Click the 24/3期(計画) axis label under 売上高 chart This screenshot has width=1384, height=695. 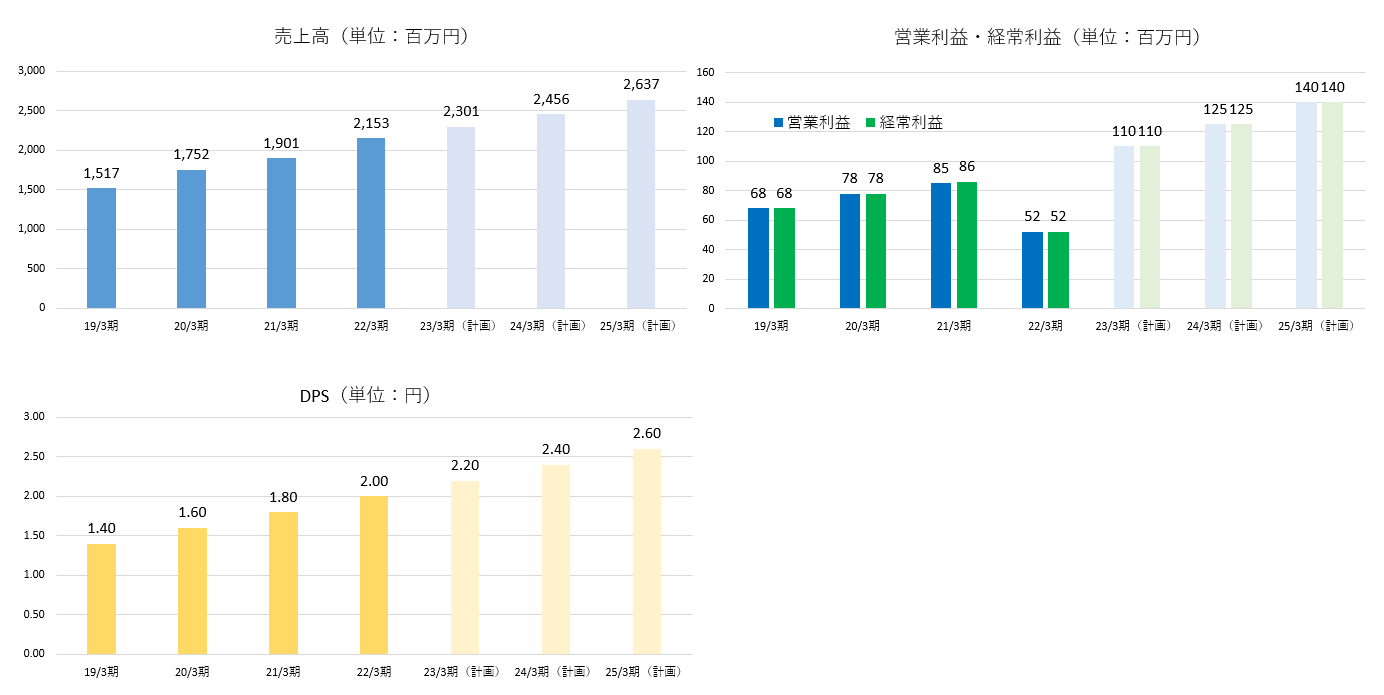tap(550, 326)
